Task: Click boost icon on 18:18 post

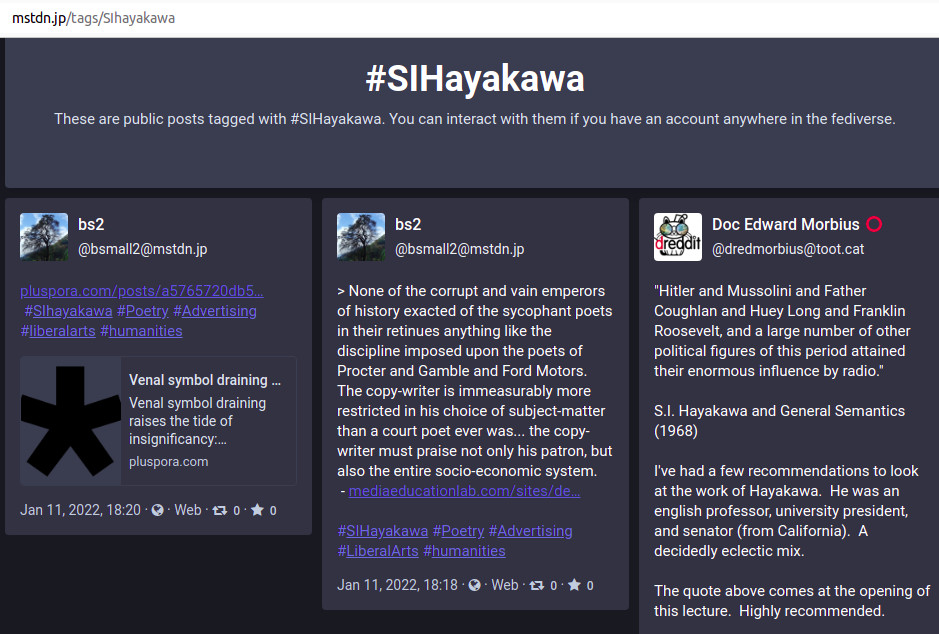Action: (x=536, y=585)
